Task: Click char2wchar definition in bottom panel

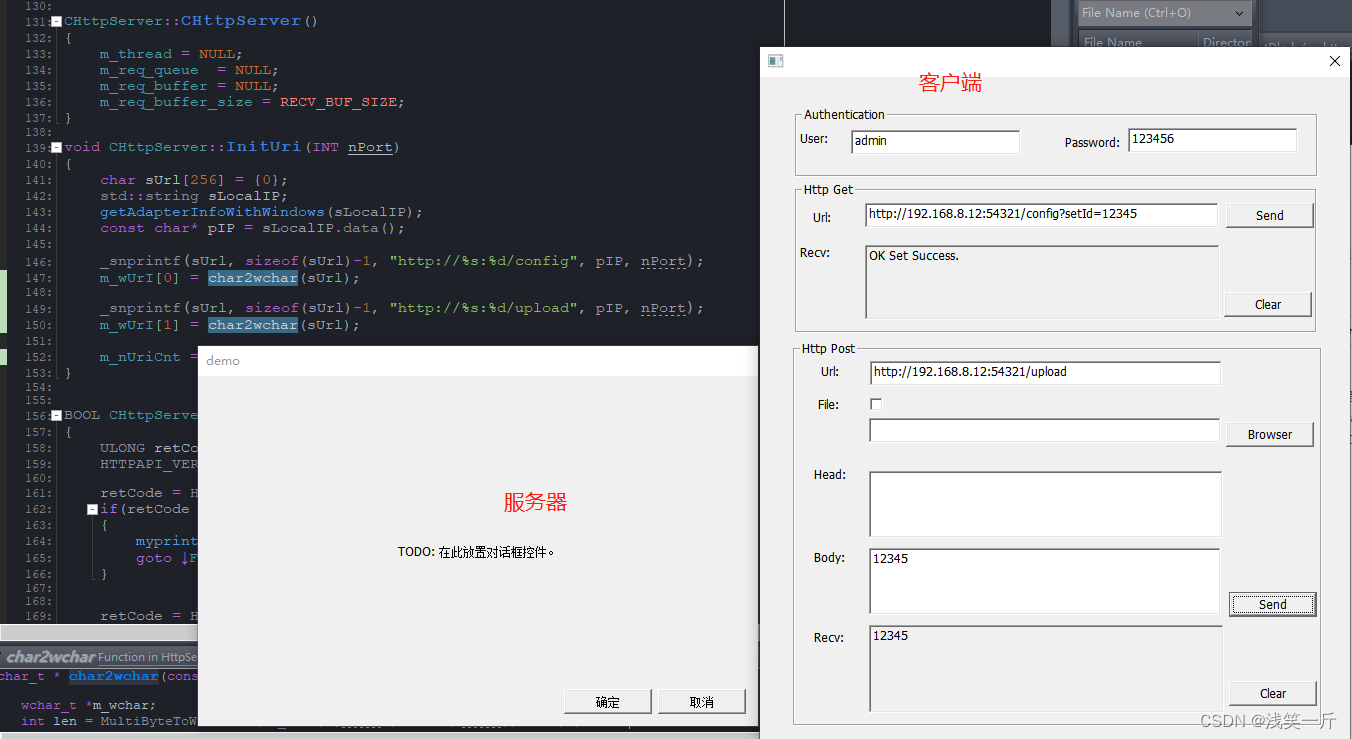Action: coord(113,677)
